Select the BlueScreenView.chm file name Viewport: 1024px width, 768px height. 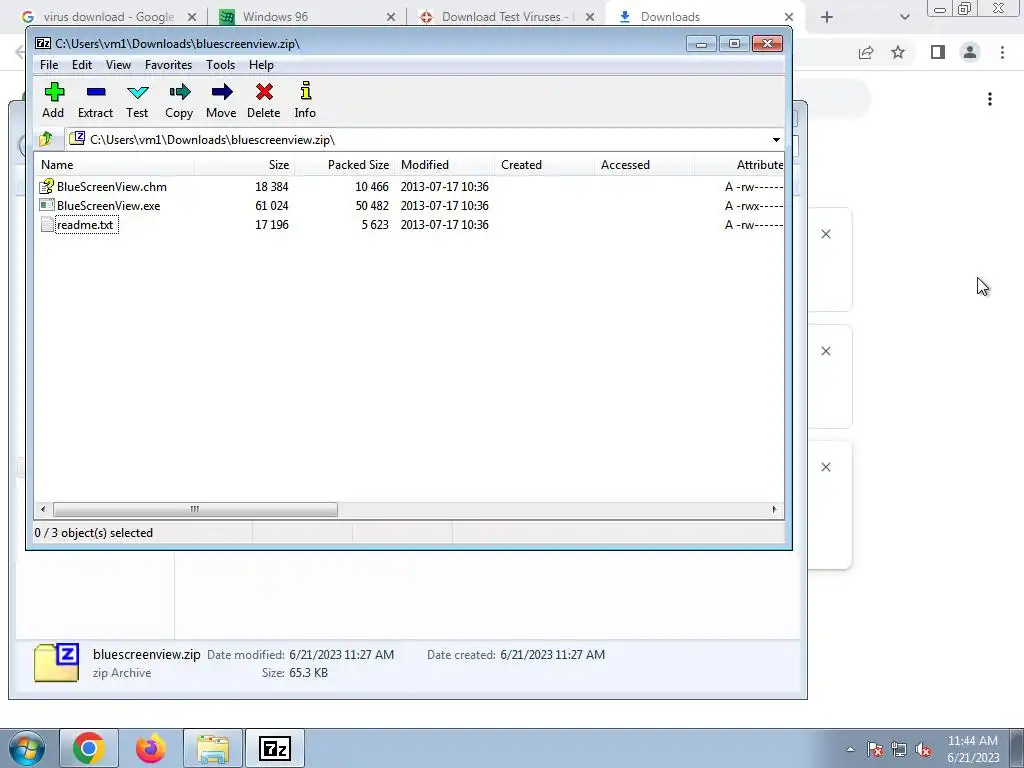(112, 187)
